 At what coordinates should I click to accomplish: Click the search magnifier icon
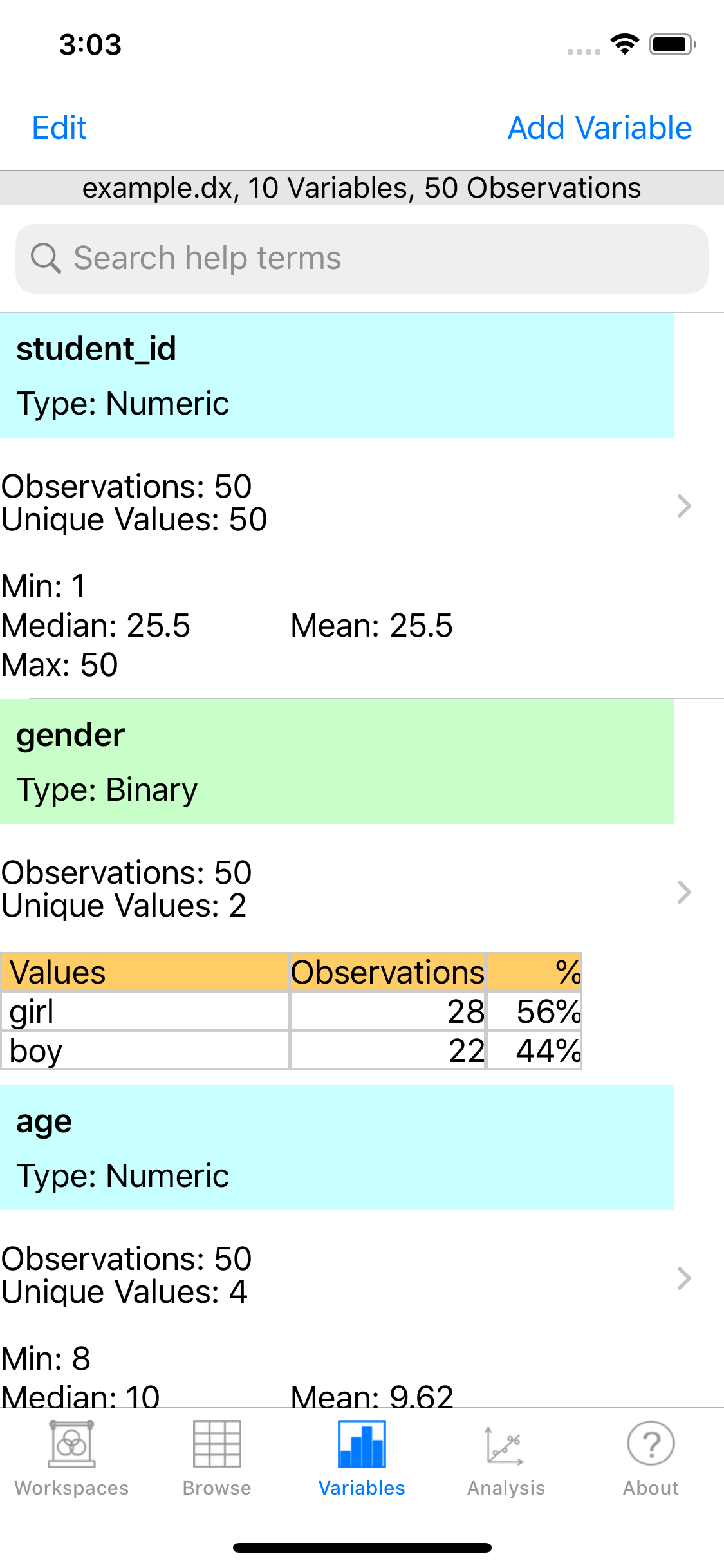pyautogui.click(x=46, y=258)
